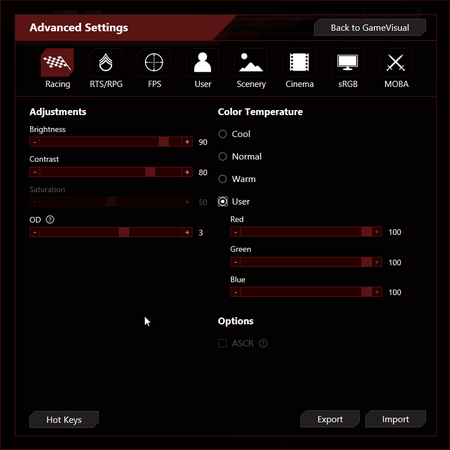Select the Normal color temperature option

[223, 157]
